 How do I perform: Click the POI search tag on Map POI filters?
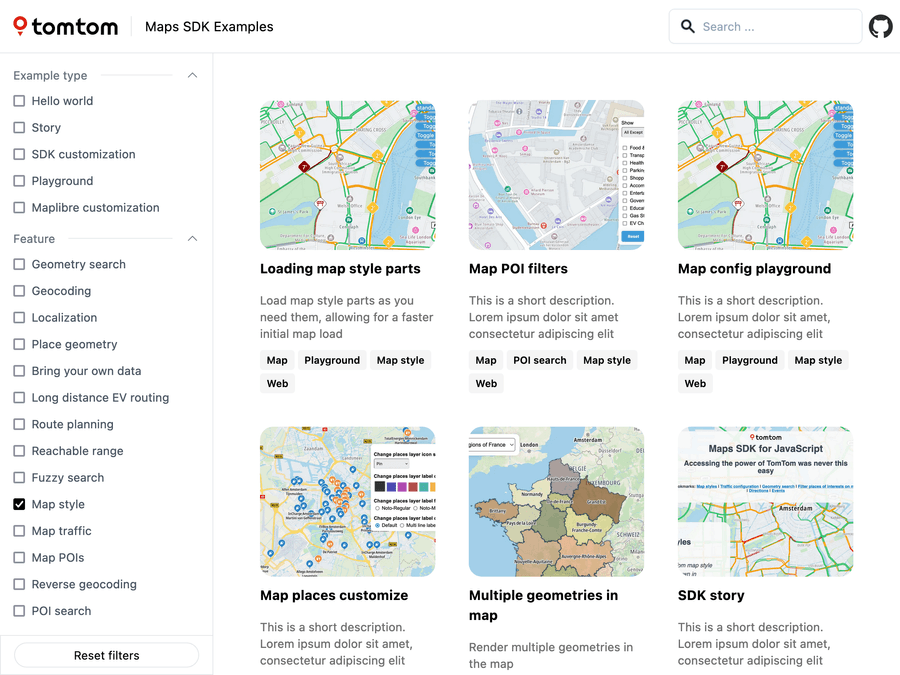540,360
